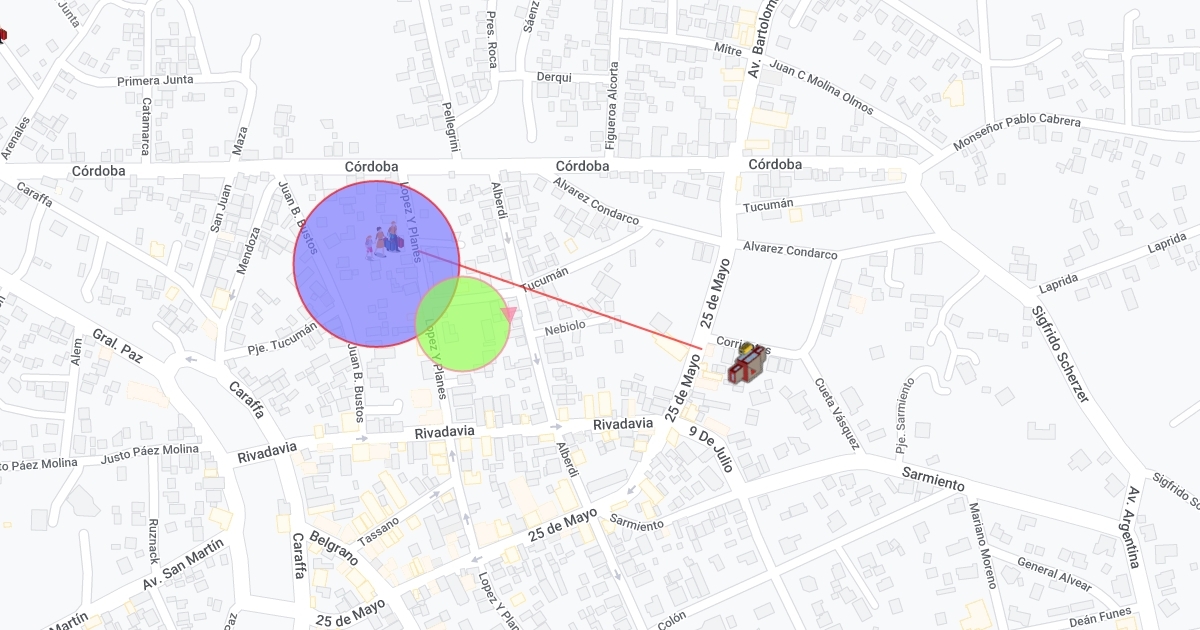The height and width of the screenshot is (630, 1200).
Task: Click the direction arrow on Pje. Tucumán
Action: 232,294
